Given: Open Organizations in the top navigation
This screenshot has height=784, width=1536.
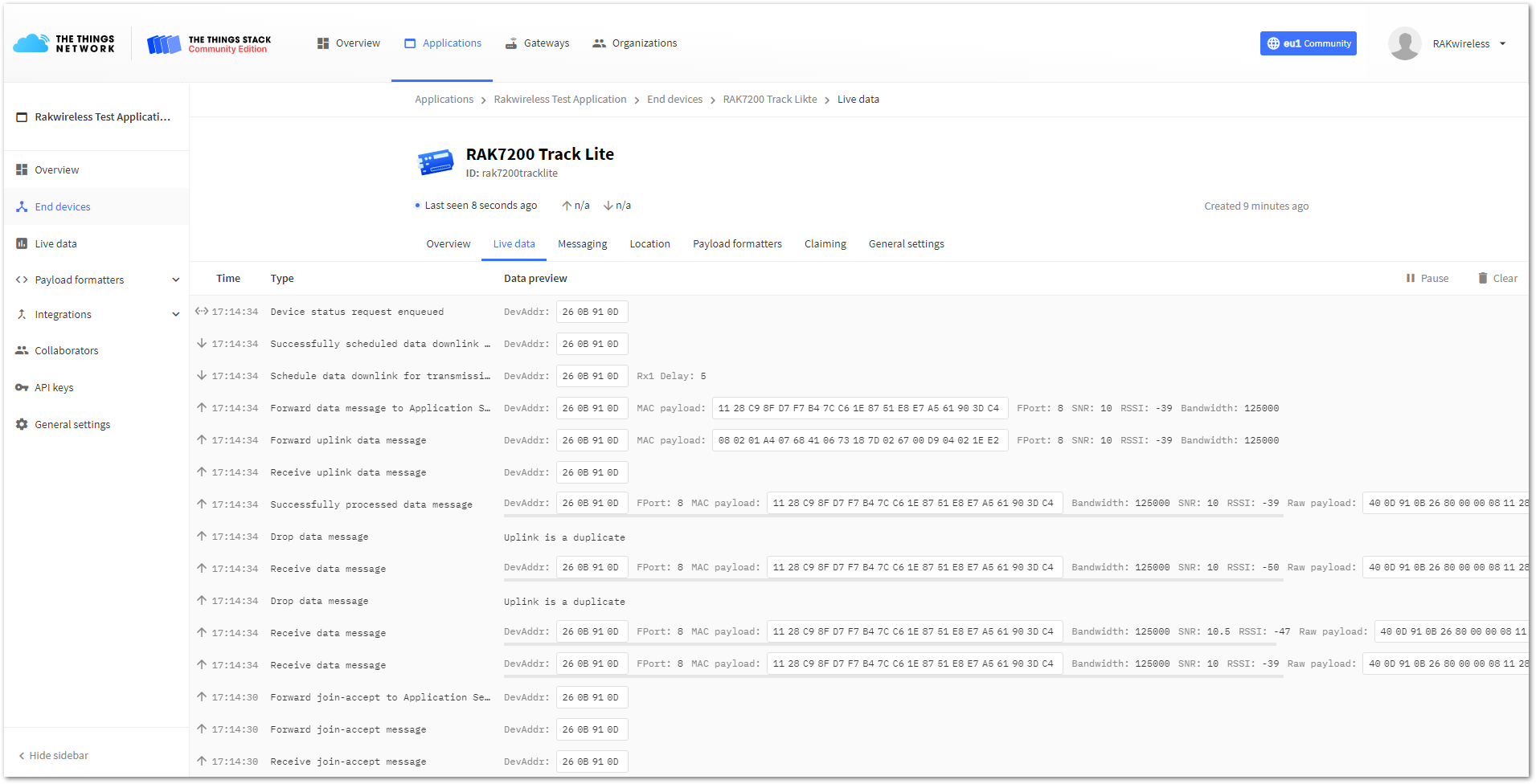Looking at the screenshot, I should tap(635, 43).
